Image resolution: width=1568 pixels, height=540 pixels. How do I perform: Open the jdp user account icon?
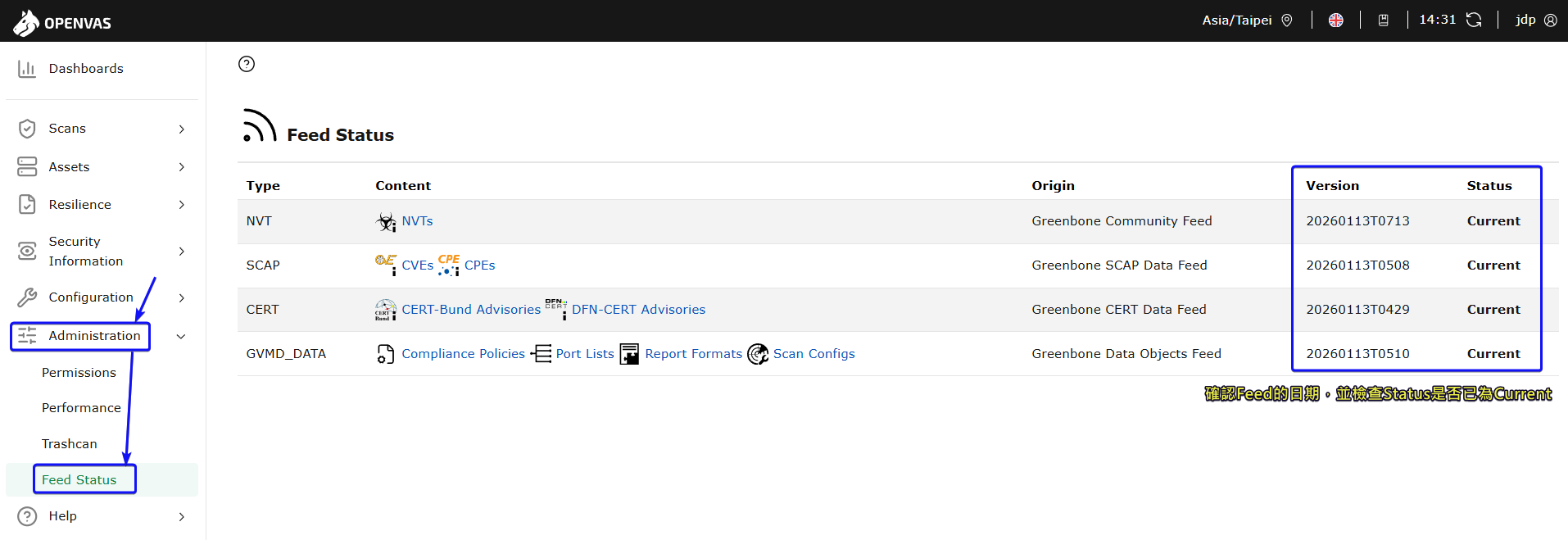click(x=1550, y=20)
